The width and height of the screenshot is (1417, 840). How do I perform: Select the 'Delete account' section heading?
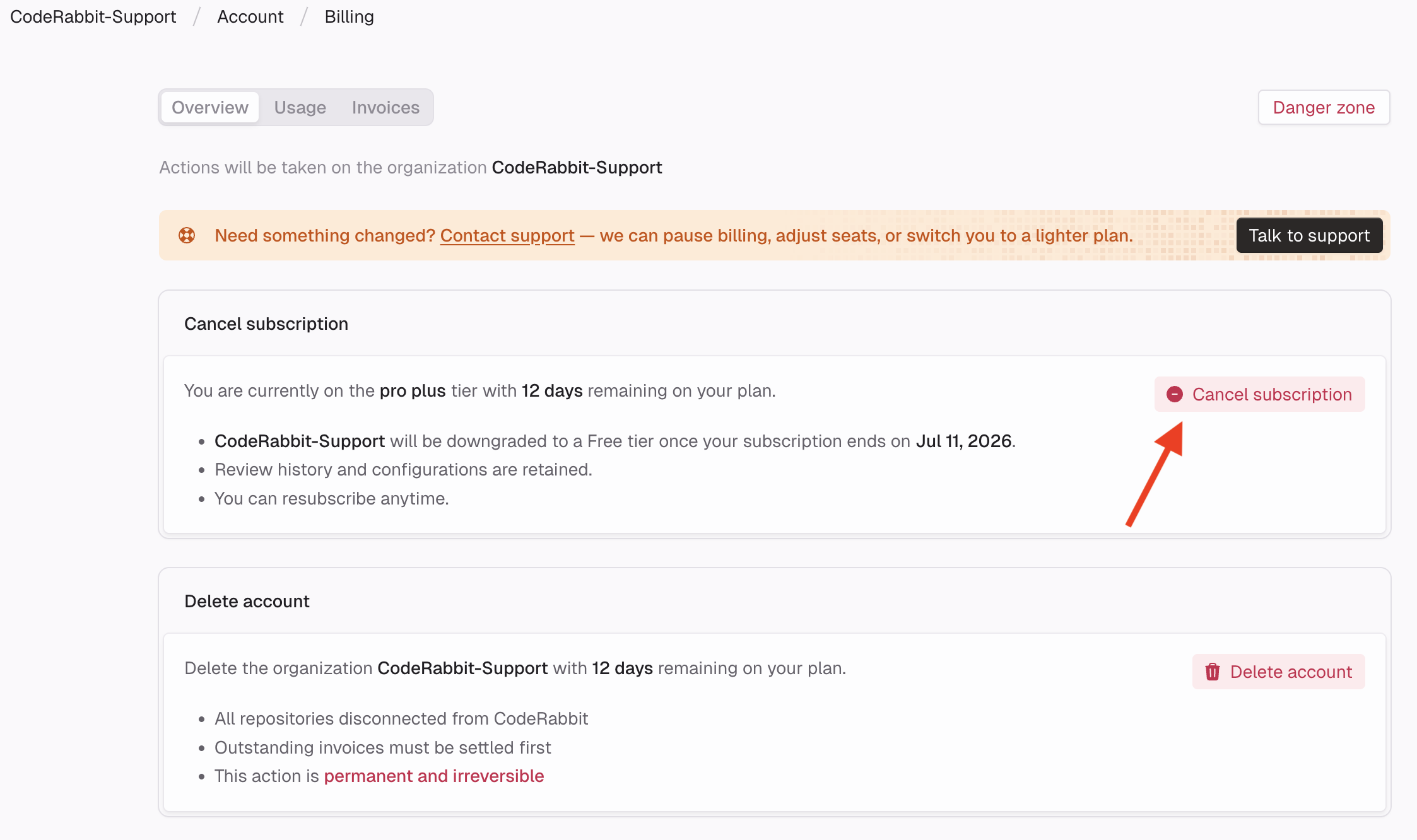[x=247, y=601]
